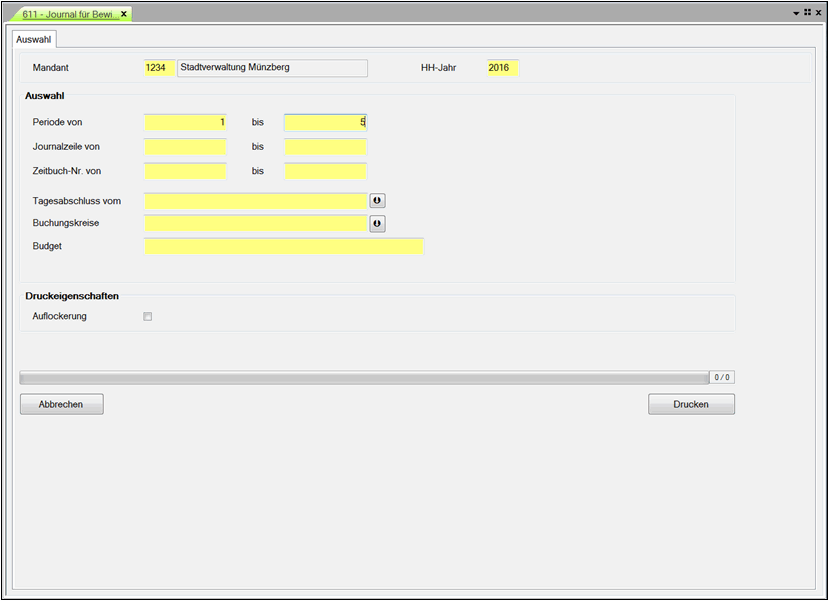The image size is (828, 601).
Task: Close the 611 Journal tab via its x
Action: click(124, 14)
